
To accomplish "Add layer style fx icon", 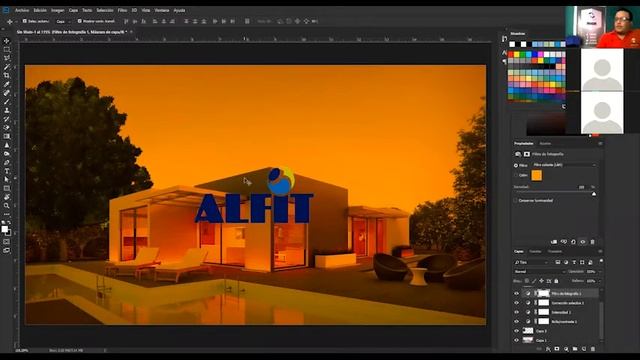I will [x=548, y=349].
